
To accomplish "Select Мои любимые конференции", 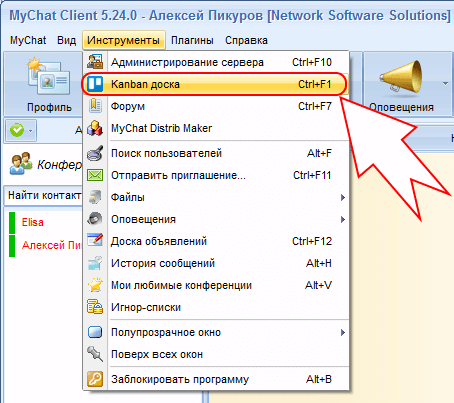I will tap(216, 285).
